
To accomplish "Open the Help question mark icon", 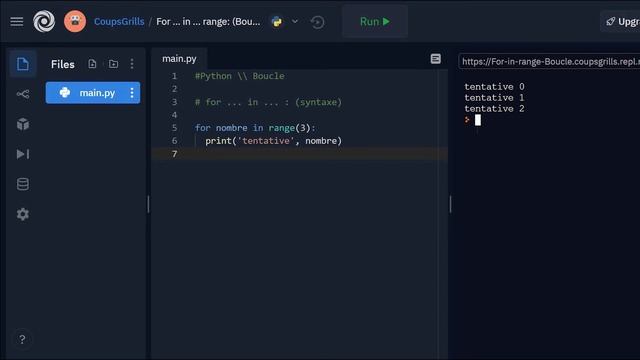I will (x=22, y=339).
